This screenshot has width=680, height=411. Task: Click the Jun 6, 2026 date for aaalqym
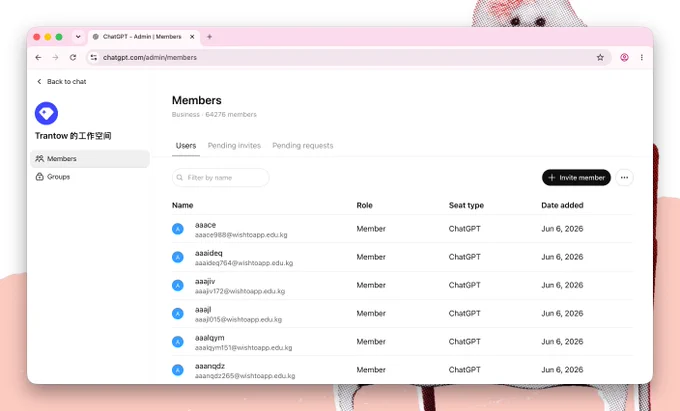click(562, 342)
